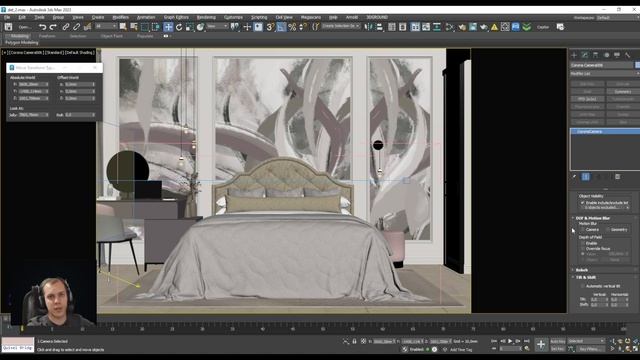Tick Enable include/exclude list checkbox
640x360 pixels.
point(582,202)
